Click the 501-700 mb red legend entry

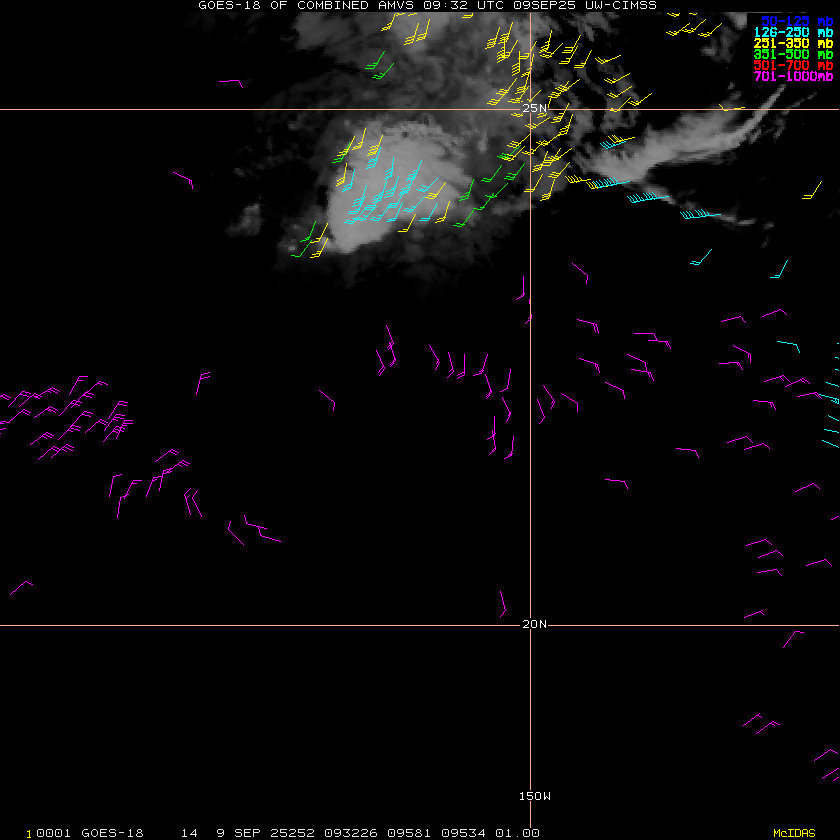click(793, 65)
